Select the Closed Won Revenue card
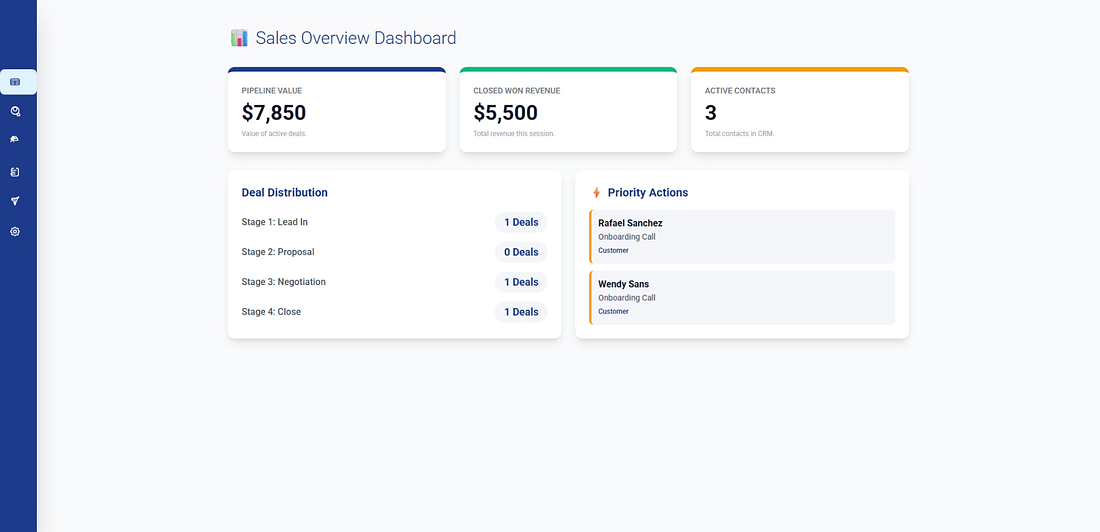The width and height of the screenshot is (1100, 532). (x=568, y=109)
